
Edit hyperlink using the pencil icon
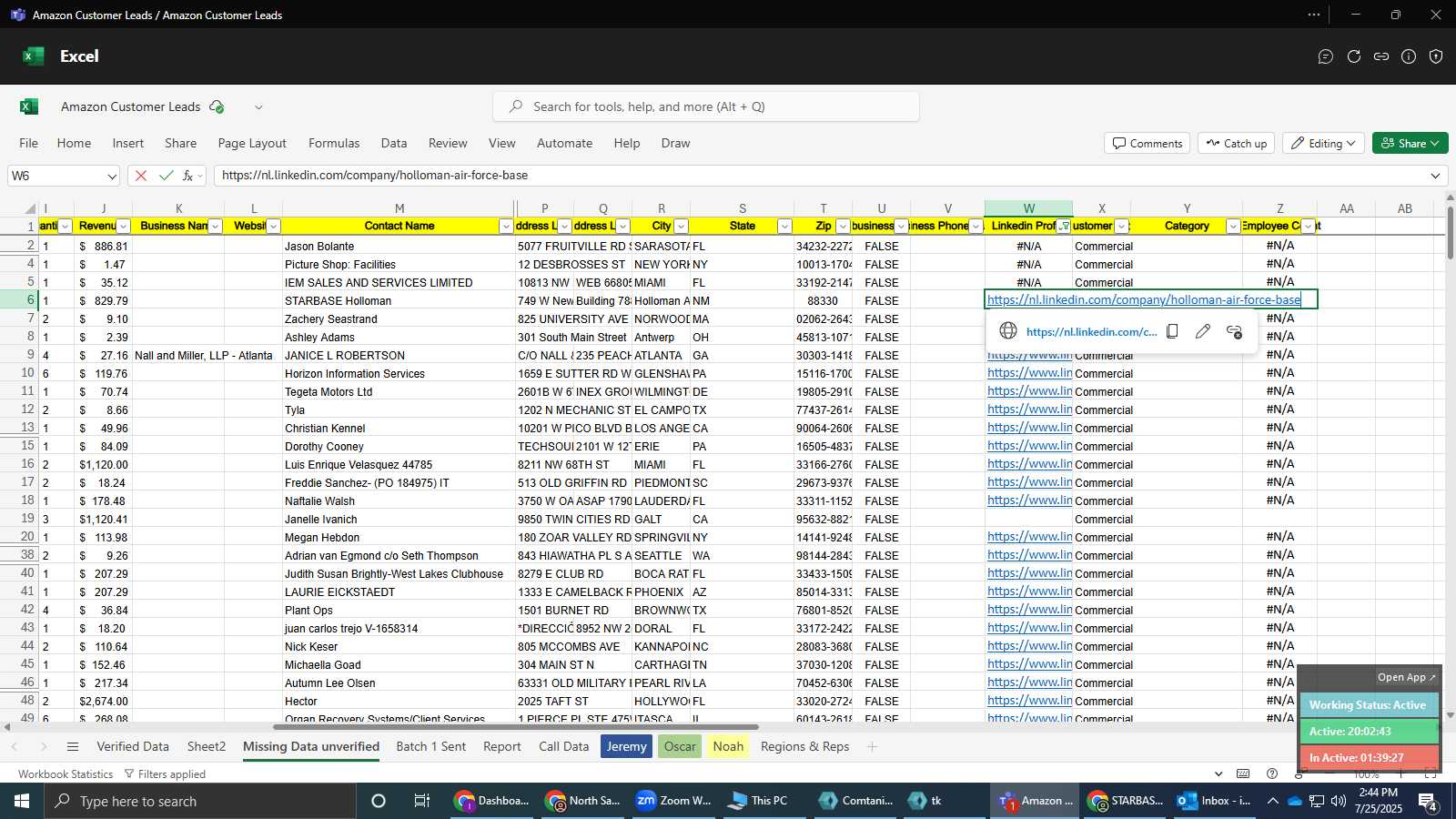(x=1203, y=331)
